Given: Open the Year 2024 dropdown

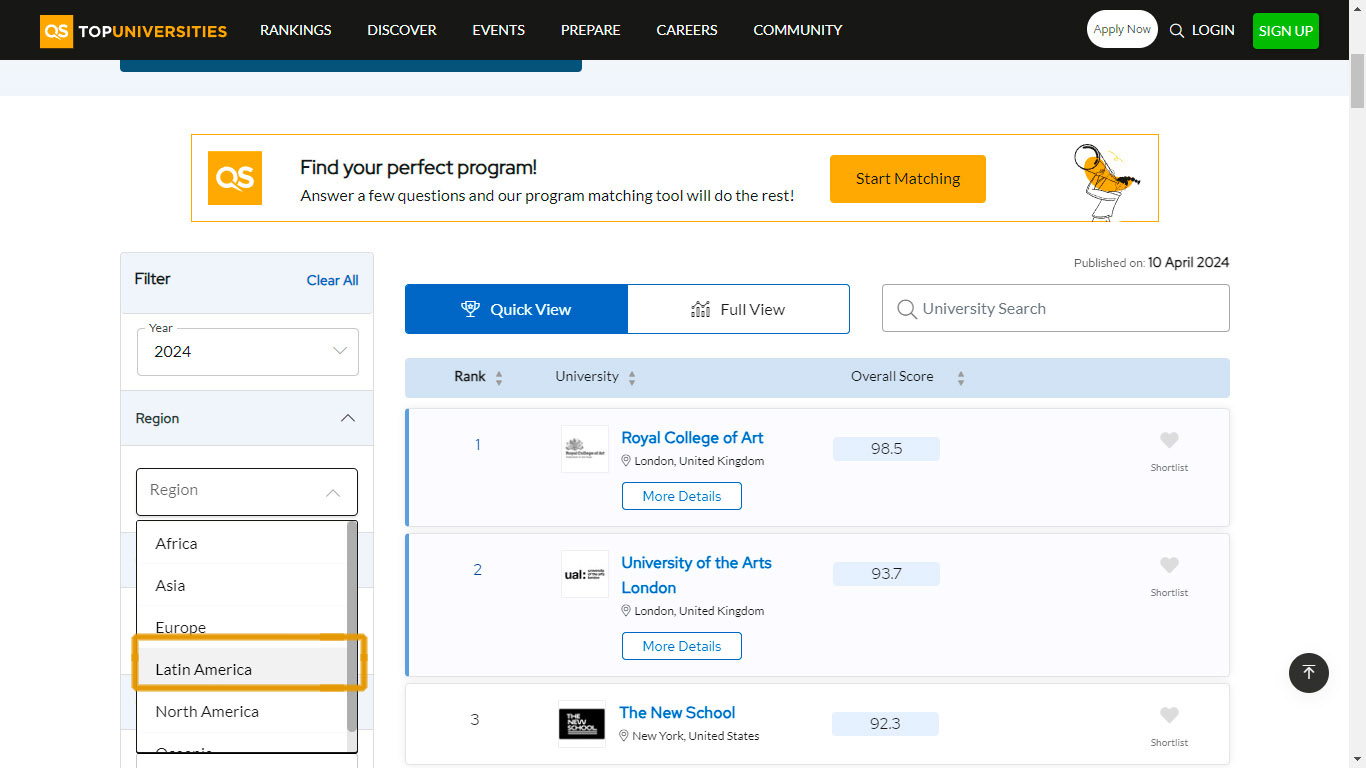Looking at the screenshot, I should [247, 352].
